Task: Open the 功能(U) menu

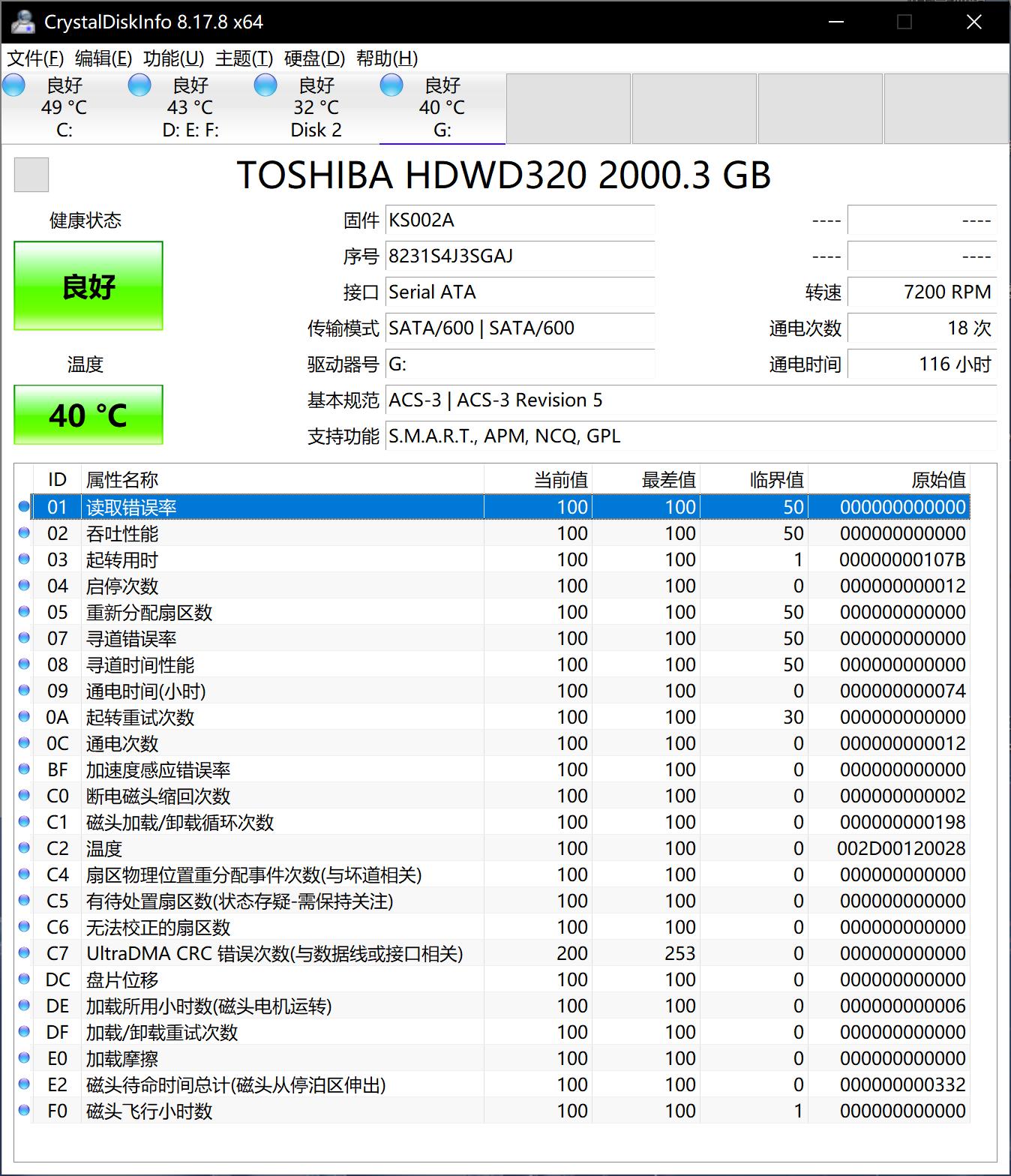Action: click(x=173, y=58)
